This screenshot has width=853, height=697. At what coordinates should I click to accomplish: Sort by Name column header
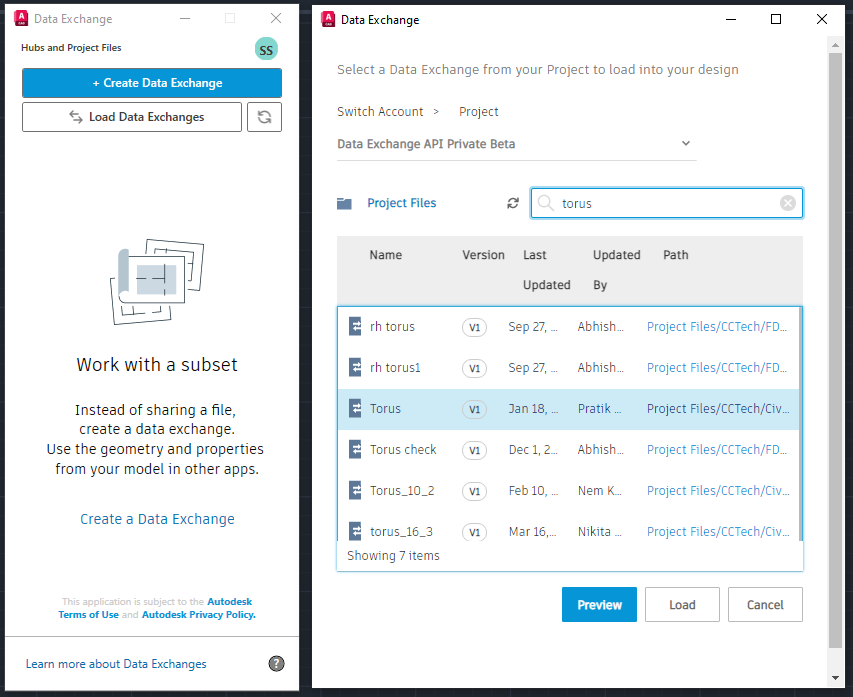(386, 255)
